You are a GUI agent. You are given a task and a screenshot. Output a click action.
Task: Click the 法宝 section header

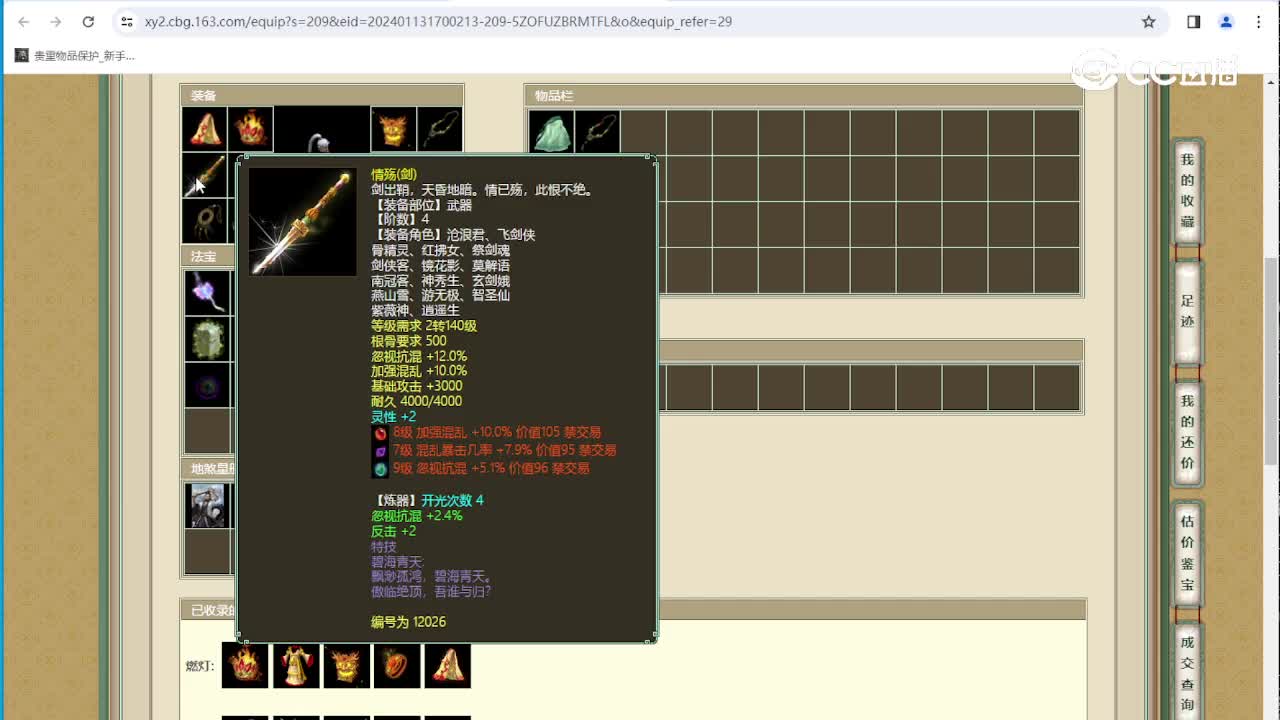(209, 257)
